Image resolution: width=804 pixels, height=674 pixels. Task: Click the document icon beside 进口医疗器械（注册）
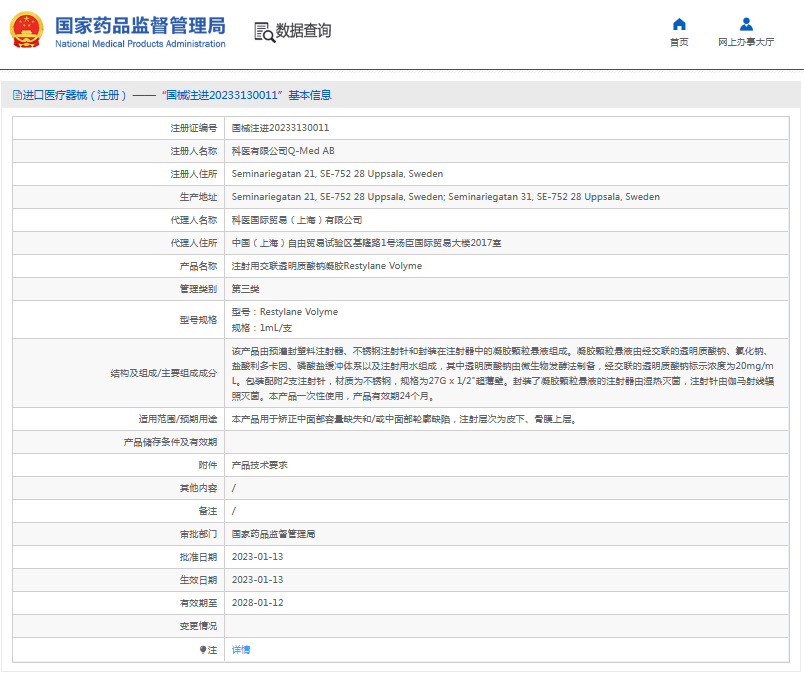[16, 94]
